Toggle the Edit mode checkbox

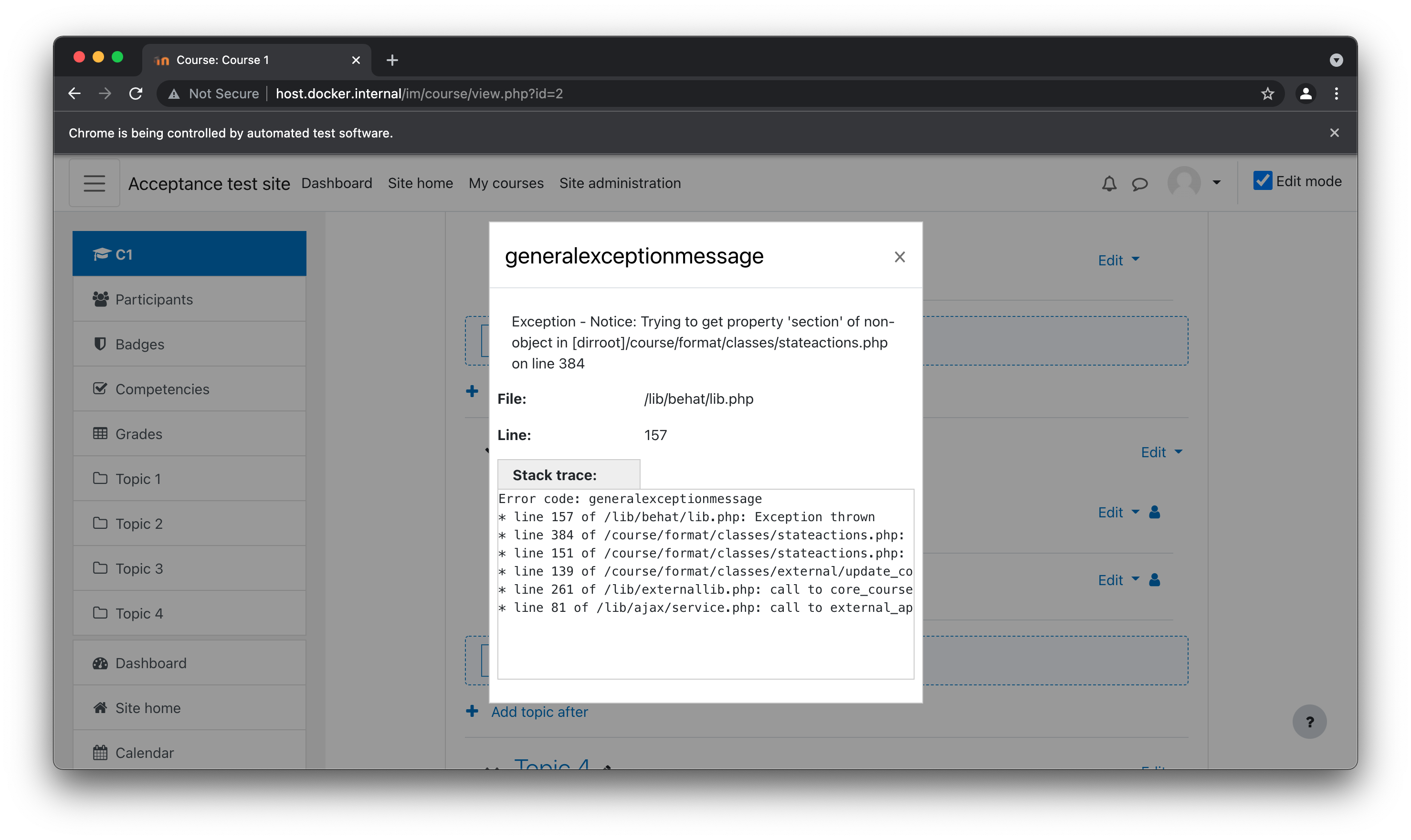point(1262,181)
